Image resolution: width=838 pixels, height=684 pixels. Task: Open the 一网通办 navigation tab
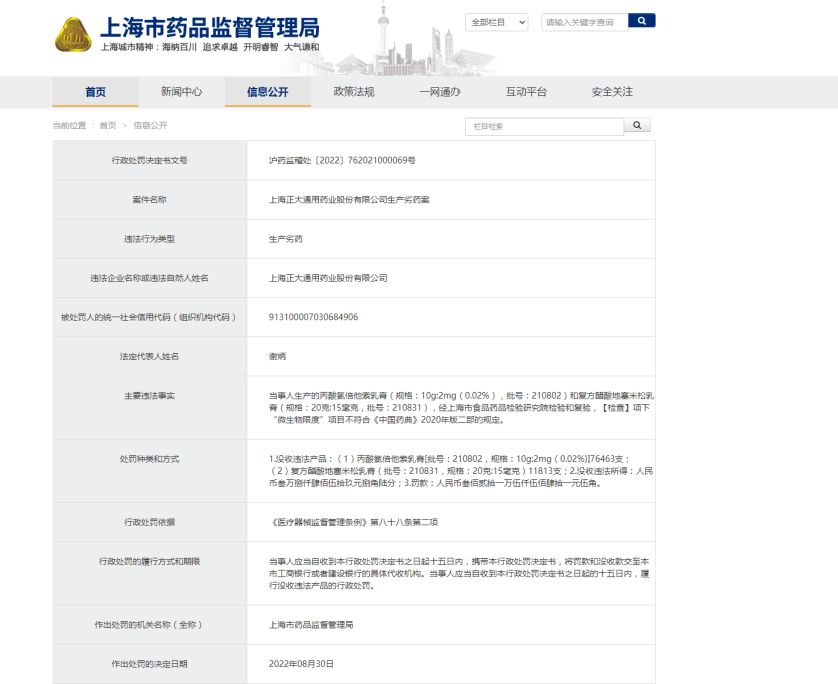coord(440,92)
